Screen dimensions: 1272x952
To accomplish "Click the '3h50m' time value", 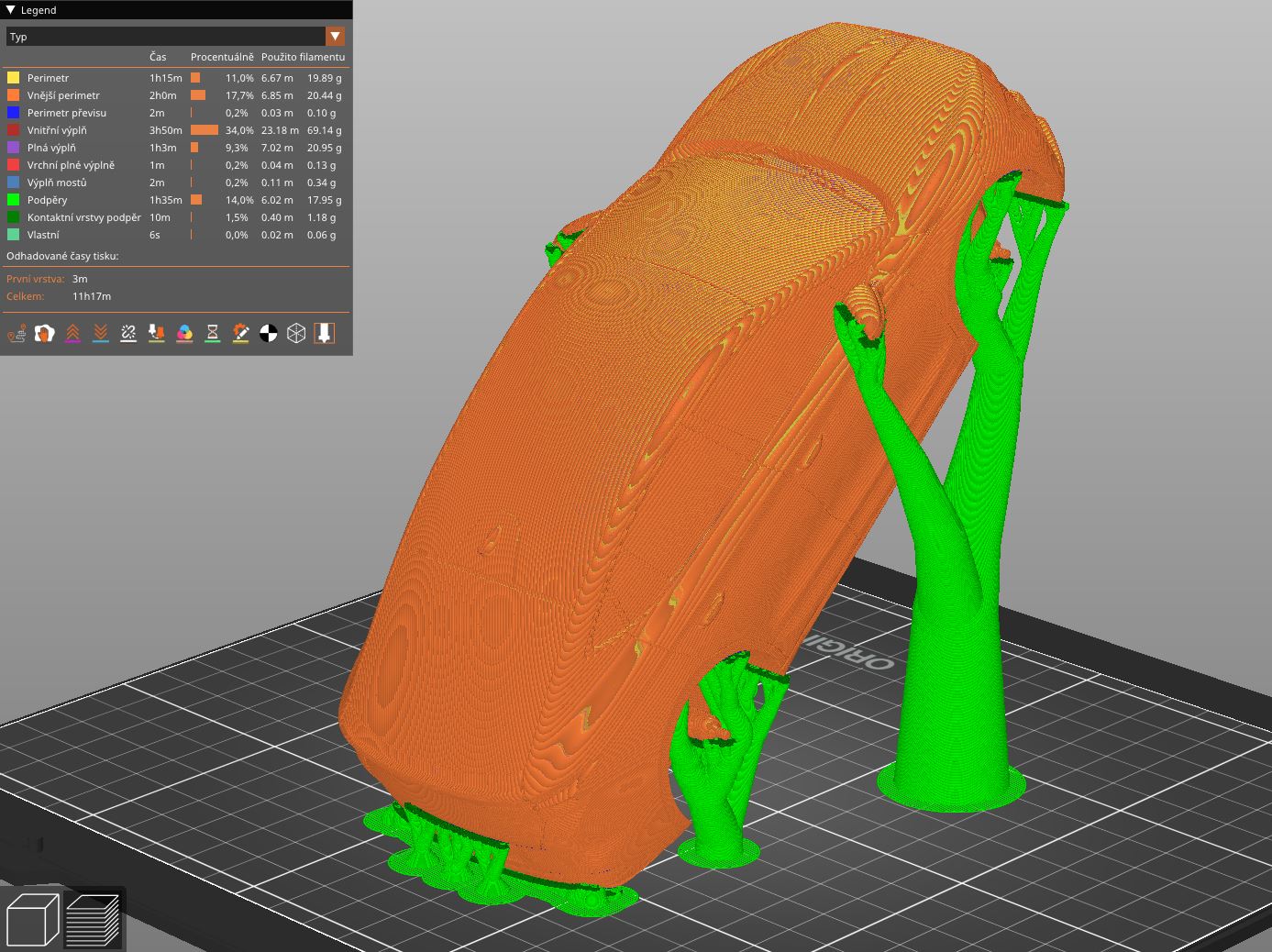I will pos(166,130).
